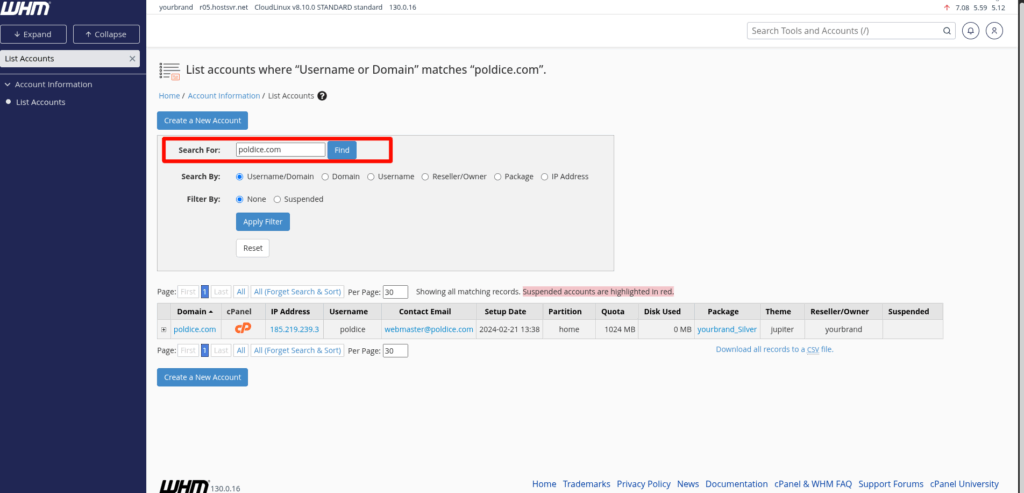Open the user account icon
Screen dimensions: 1024x493
994,31
